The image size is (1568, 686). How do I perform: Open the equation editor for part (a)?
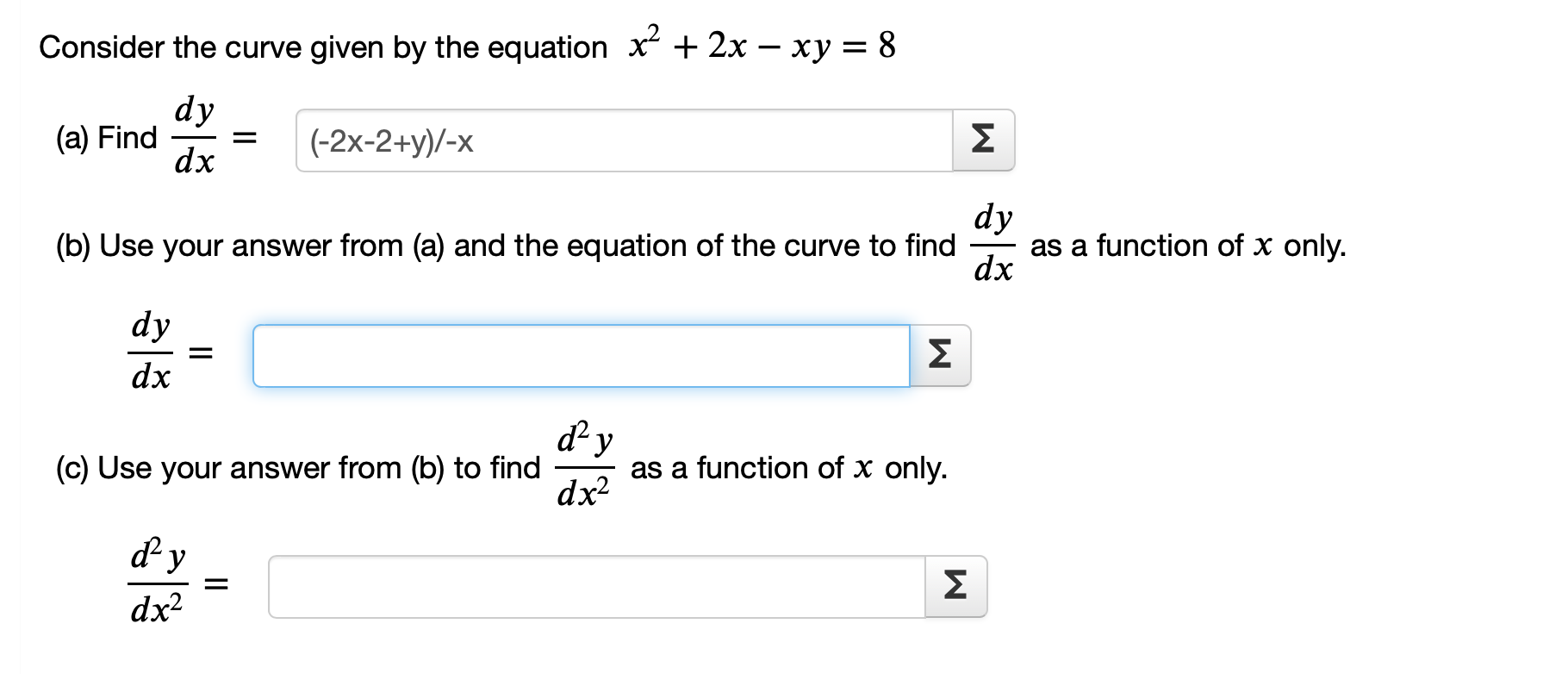click(983, 140)
